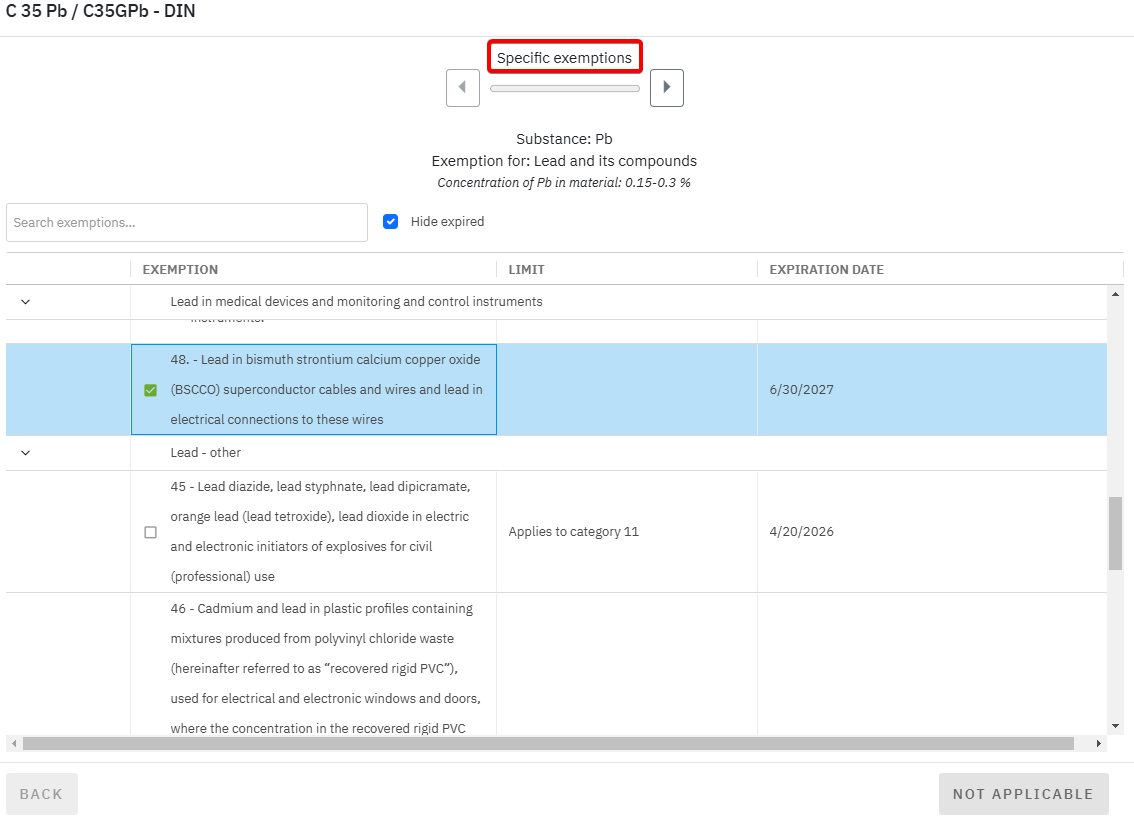
Task: Click the vertical scrollbar up arrow
Action: pyautogui.click(x=1115, y=294)
